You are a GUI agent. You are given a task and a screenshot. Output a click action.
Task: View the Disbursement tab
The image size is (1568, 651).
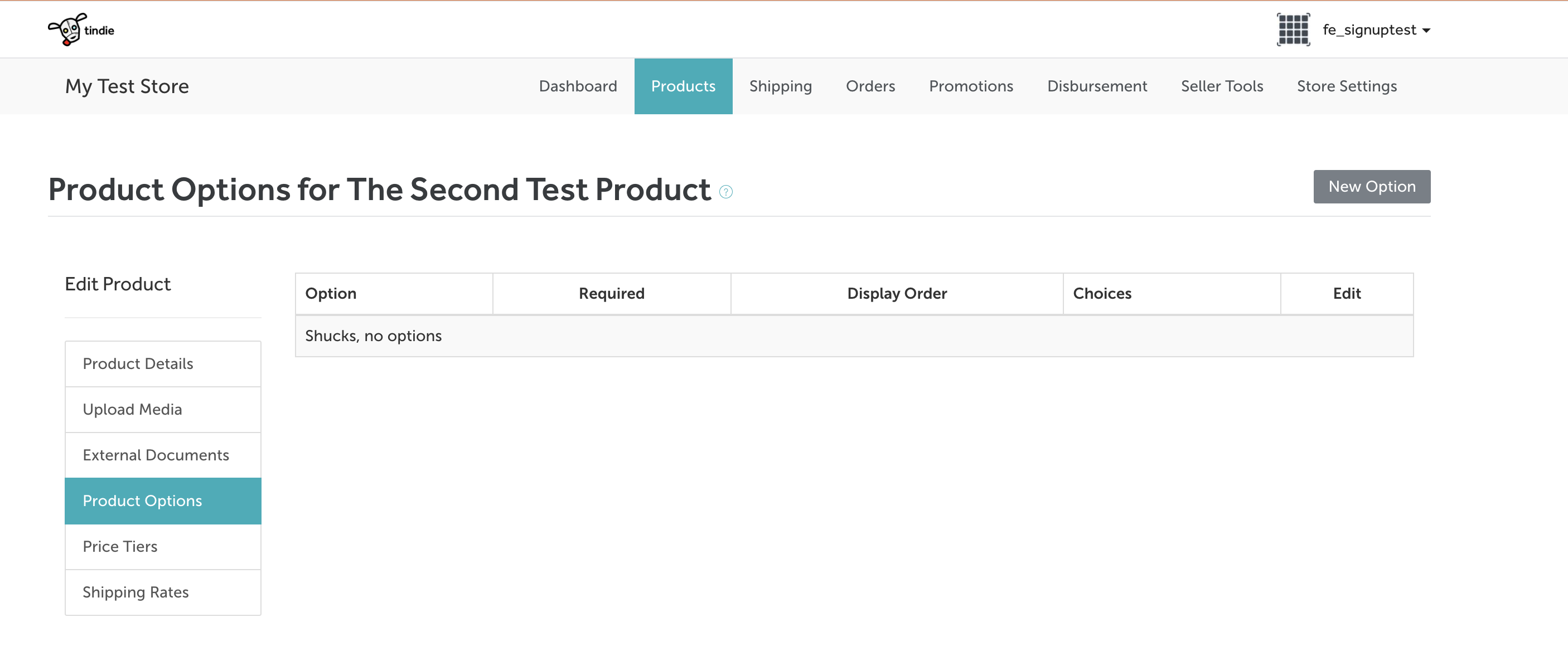[1097, 86]
